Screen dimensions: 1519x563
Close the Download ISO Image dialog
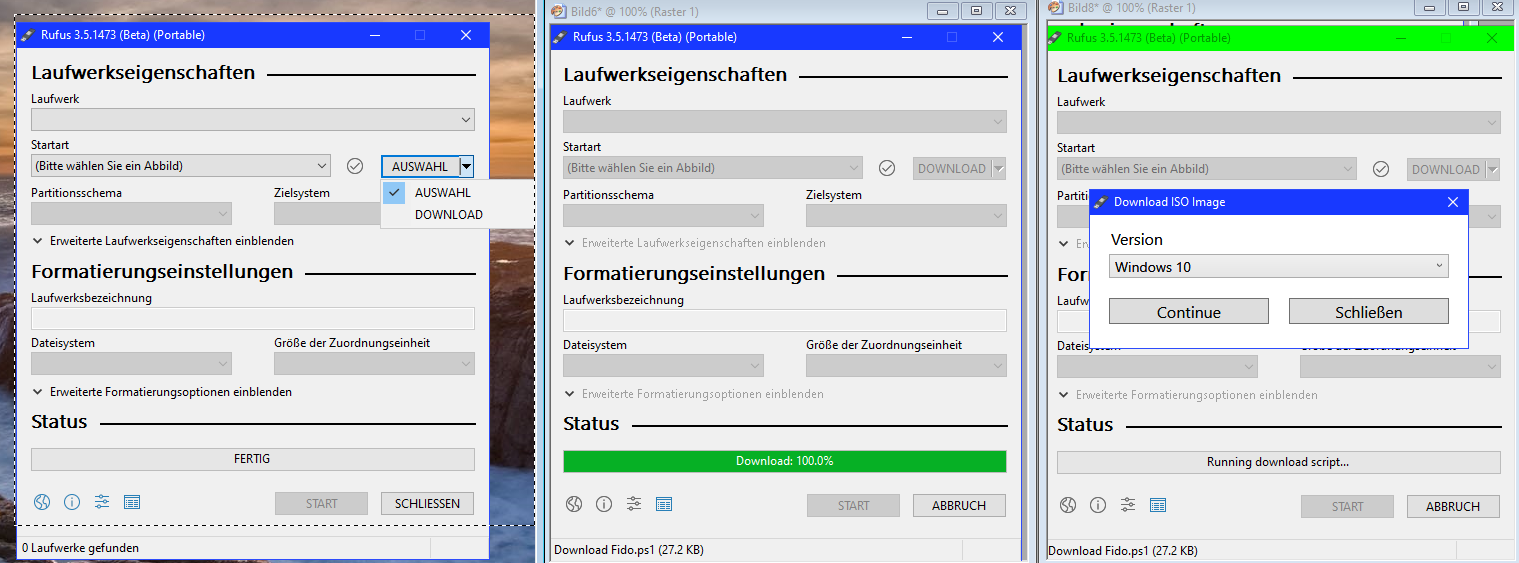1453,202
